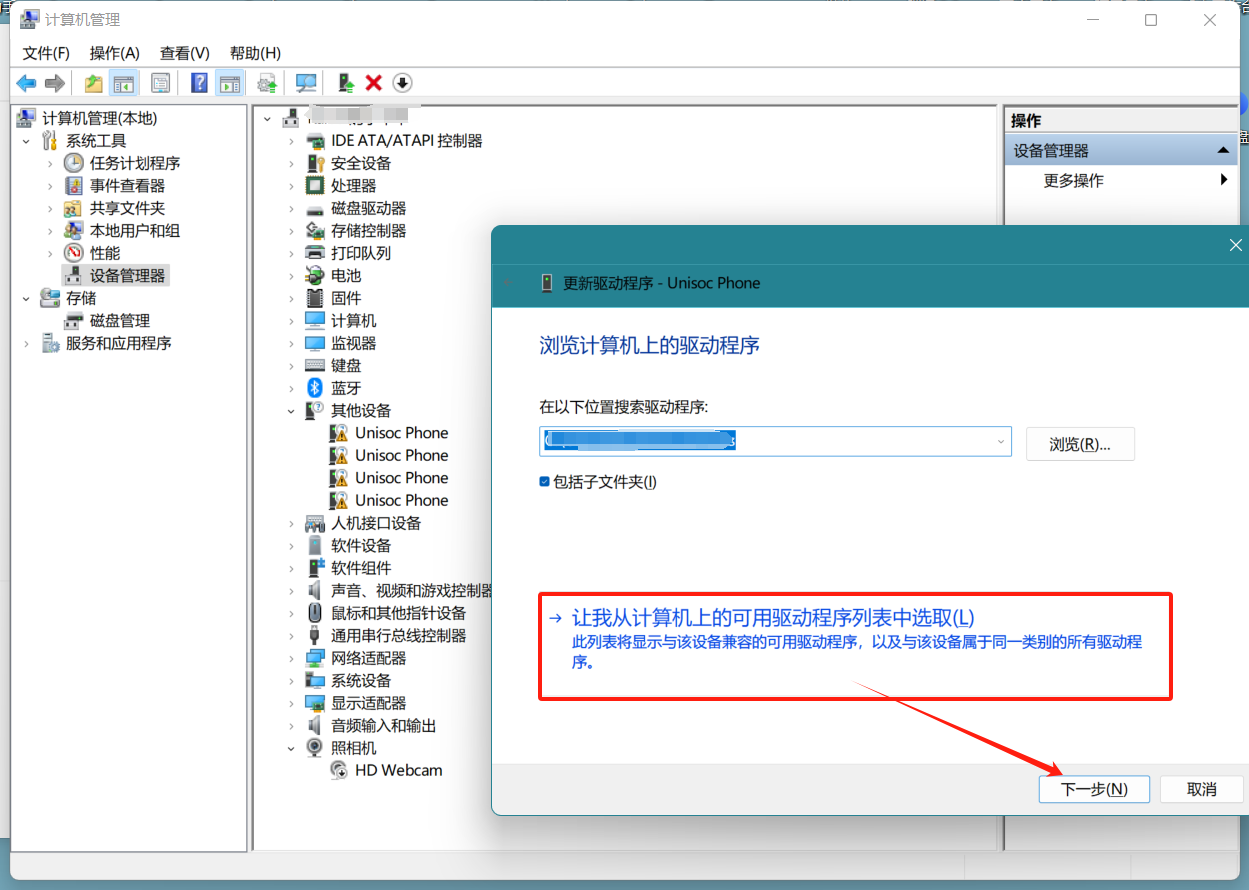Click the back arrow in driver dialog header
1249x890 pixels.
(x=508, y=283)
